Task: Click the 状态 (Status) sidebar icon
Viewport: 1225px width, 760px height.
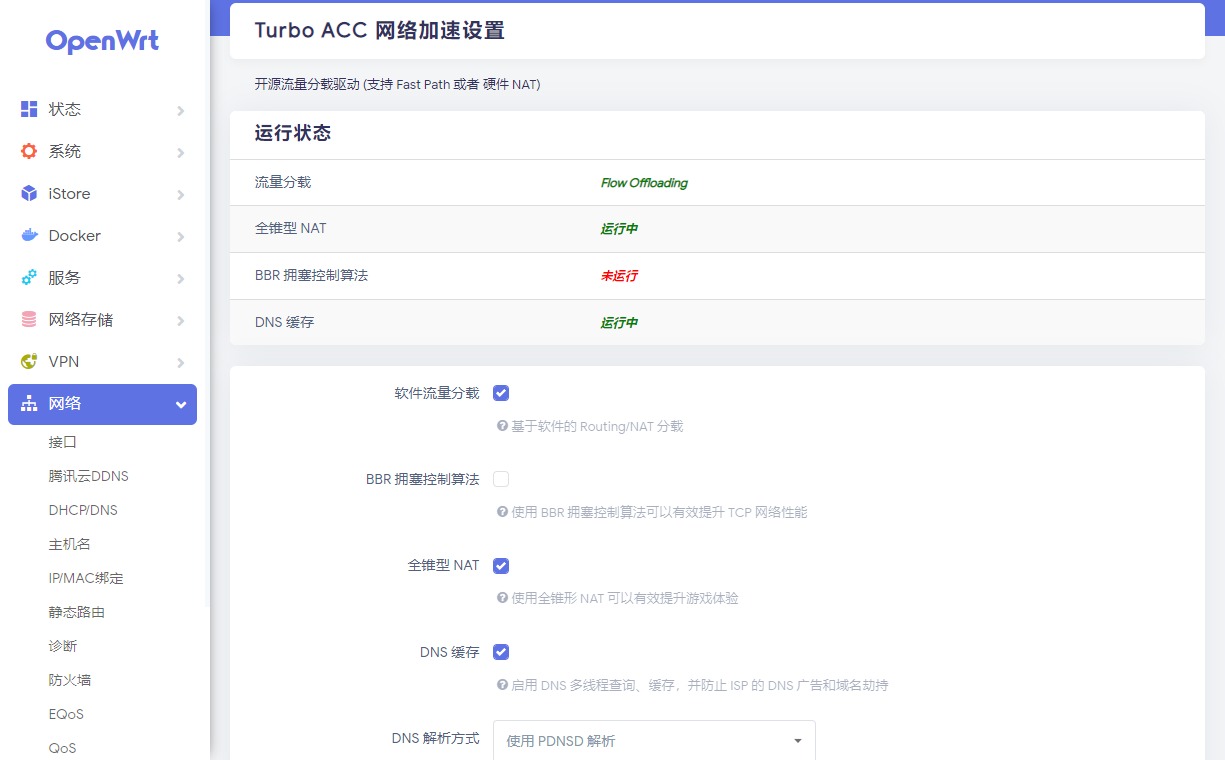Action: click(30, 109)
